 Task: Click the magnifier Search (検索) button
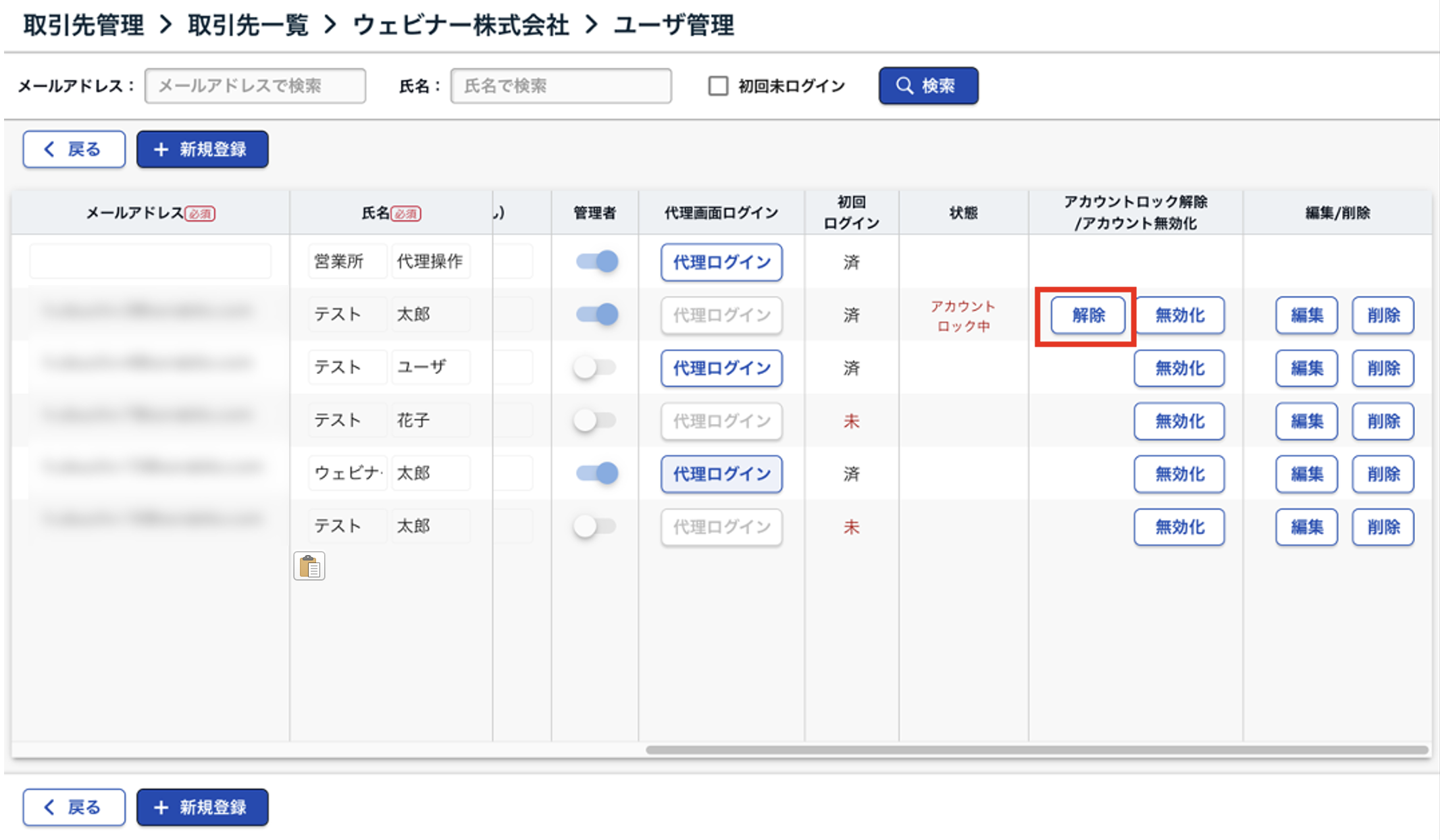pos(928,86)
